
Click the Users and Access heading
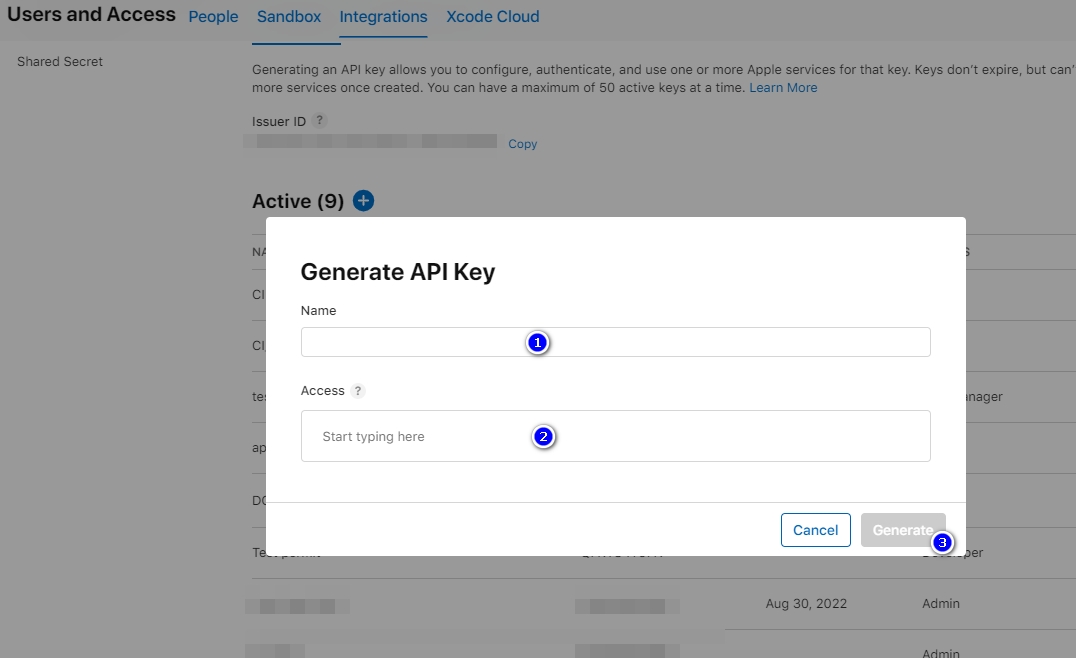point(91,15)
